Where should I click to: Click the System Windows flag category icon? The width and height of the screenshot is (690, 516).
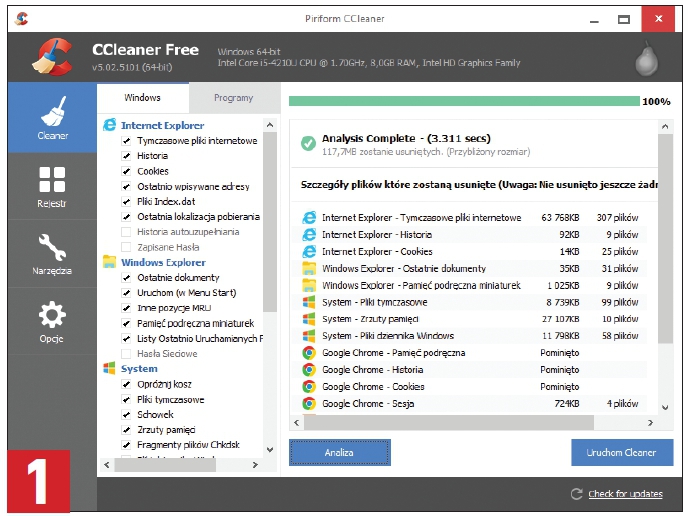click(109, 368)
